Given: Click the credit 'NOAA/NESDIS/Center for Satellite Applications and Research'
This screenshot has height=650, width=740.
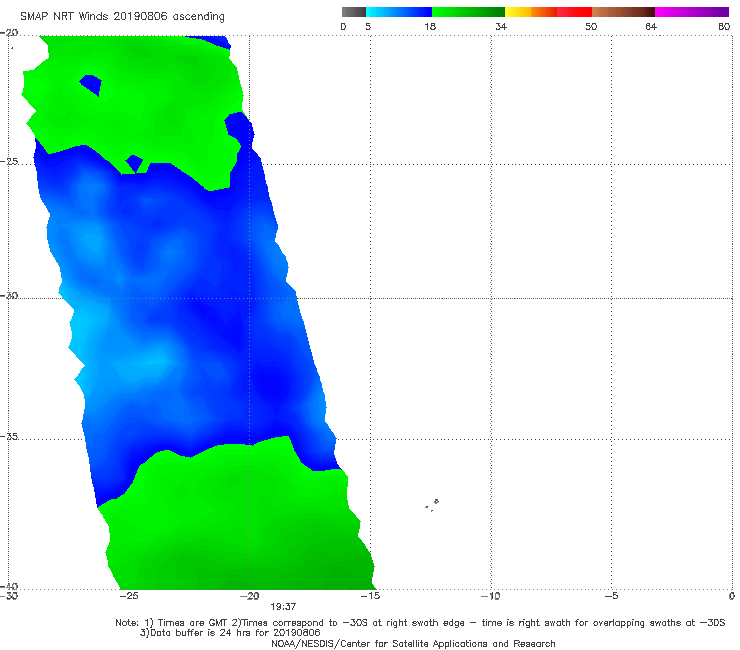Looking at the screenshot, I should [413, 643].
